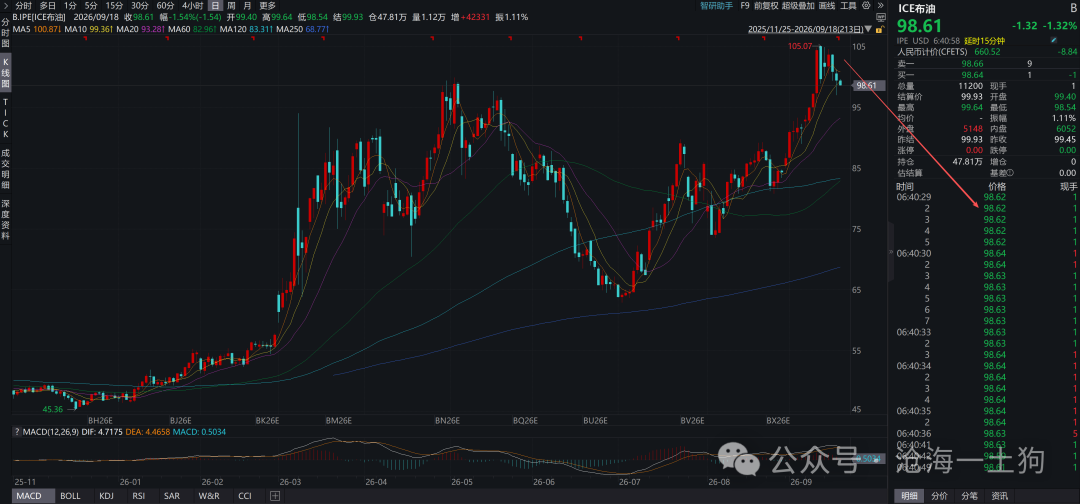The width and height of the screenshot is (1080, 504).
Task: Select the weekly 周 period
Action: tap(231, 6)
